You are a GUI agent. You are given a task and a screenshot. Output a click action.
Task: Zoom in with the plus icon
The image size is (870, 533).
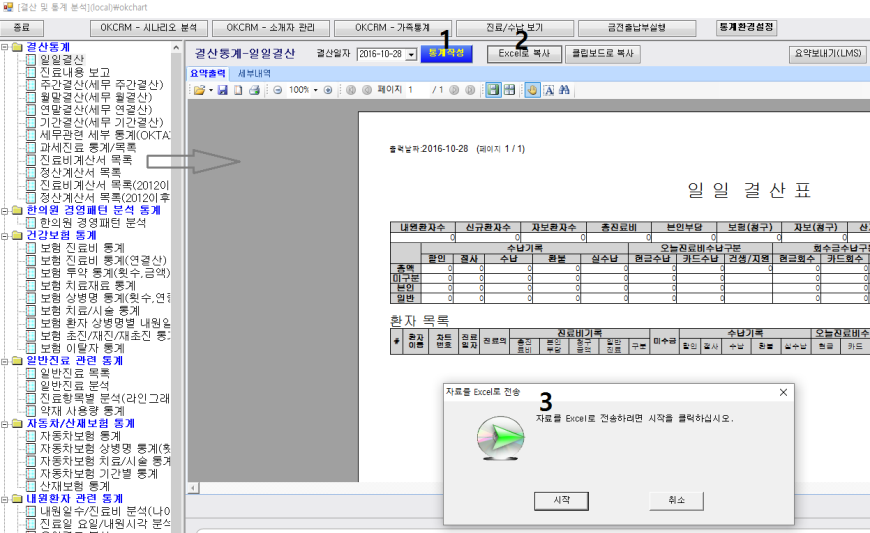tap(328, 90)
